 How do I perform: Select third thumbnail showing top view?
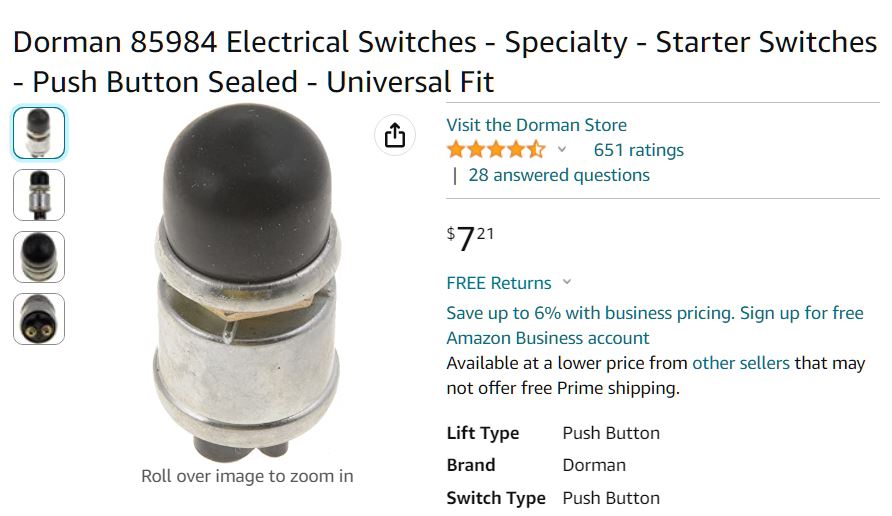pyautogui.click(x=39, y=257)
